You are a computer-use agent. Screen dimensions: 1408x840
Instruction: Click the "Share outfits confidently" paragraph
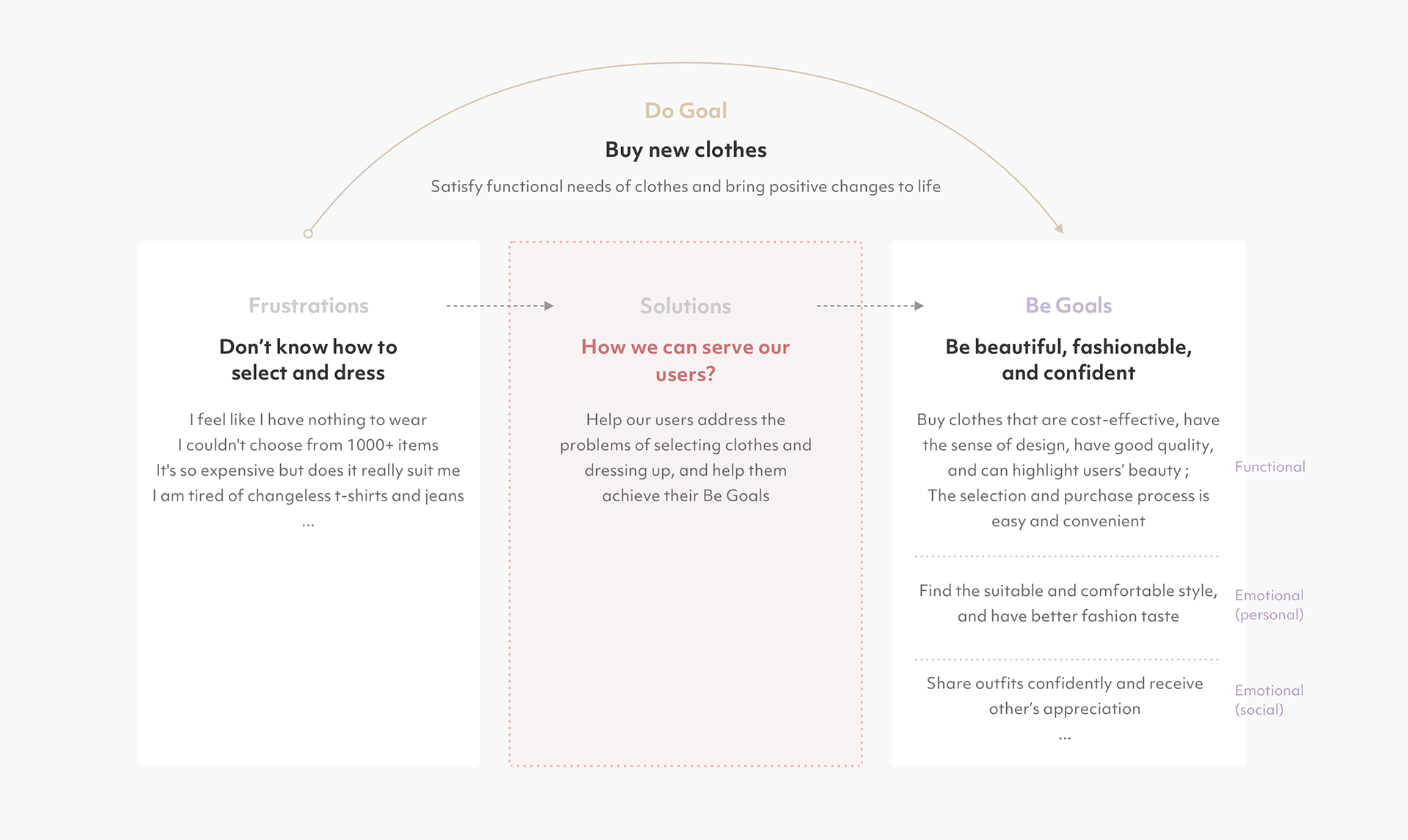point(1065,696)
